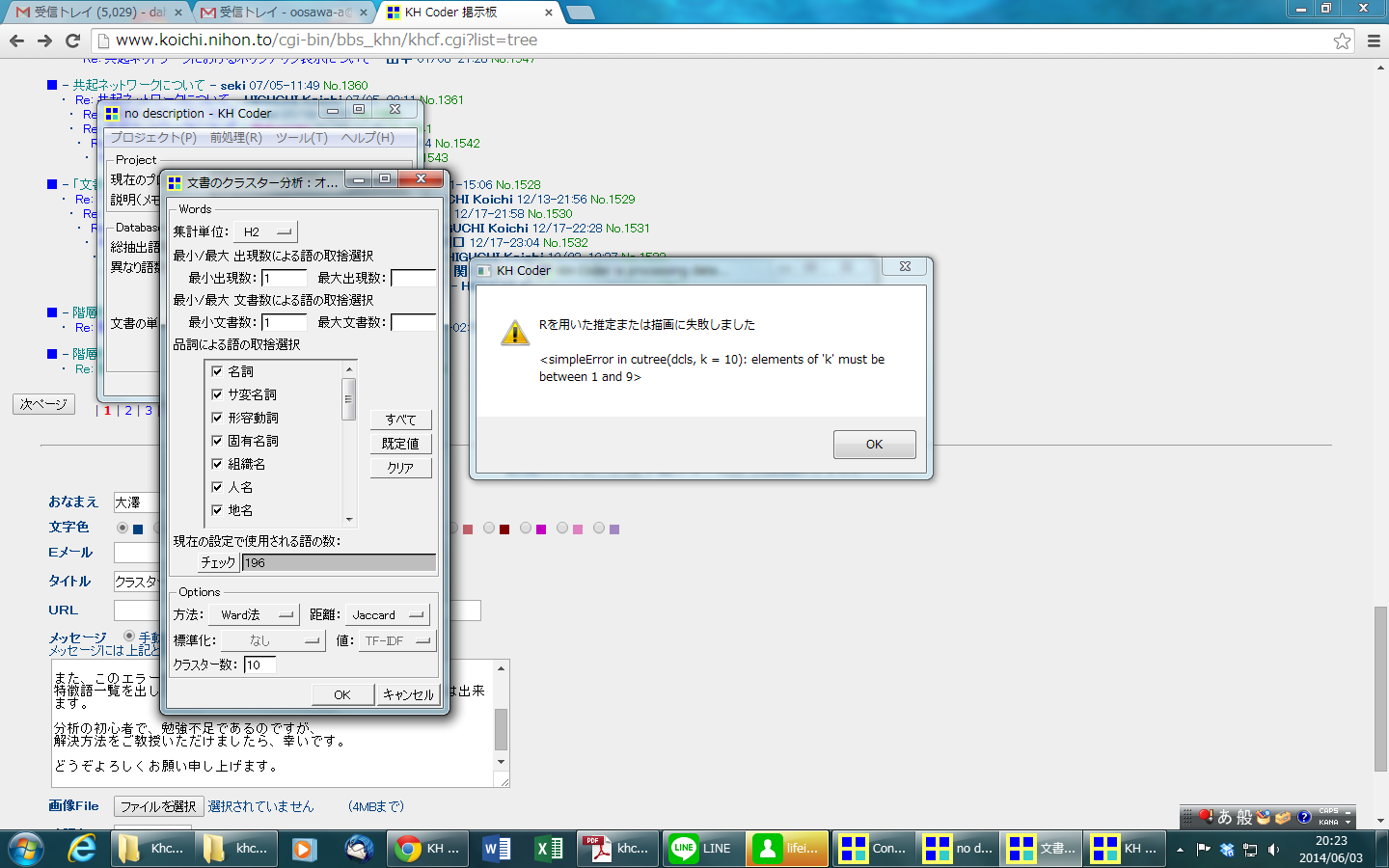1389x868 pixels.
Task: Open LINE from the taskbar
Action: [703, 849]
